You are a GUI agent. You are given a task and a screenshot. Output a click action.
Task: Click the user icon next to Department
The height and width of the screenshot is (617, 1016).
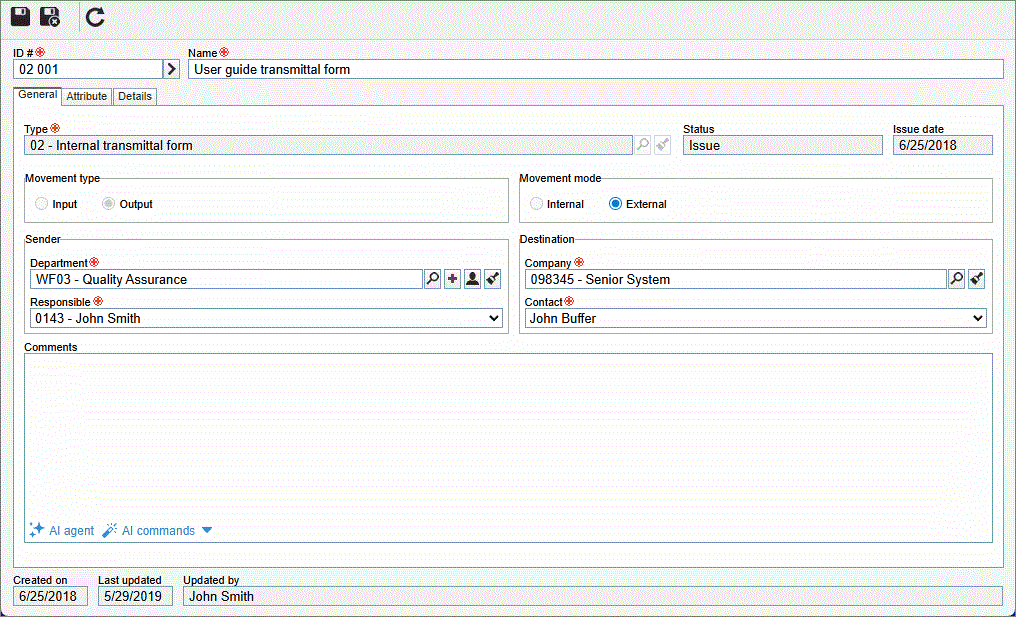pyautogui.click(x=472, y=280)
